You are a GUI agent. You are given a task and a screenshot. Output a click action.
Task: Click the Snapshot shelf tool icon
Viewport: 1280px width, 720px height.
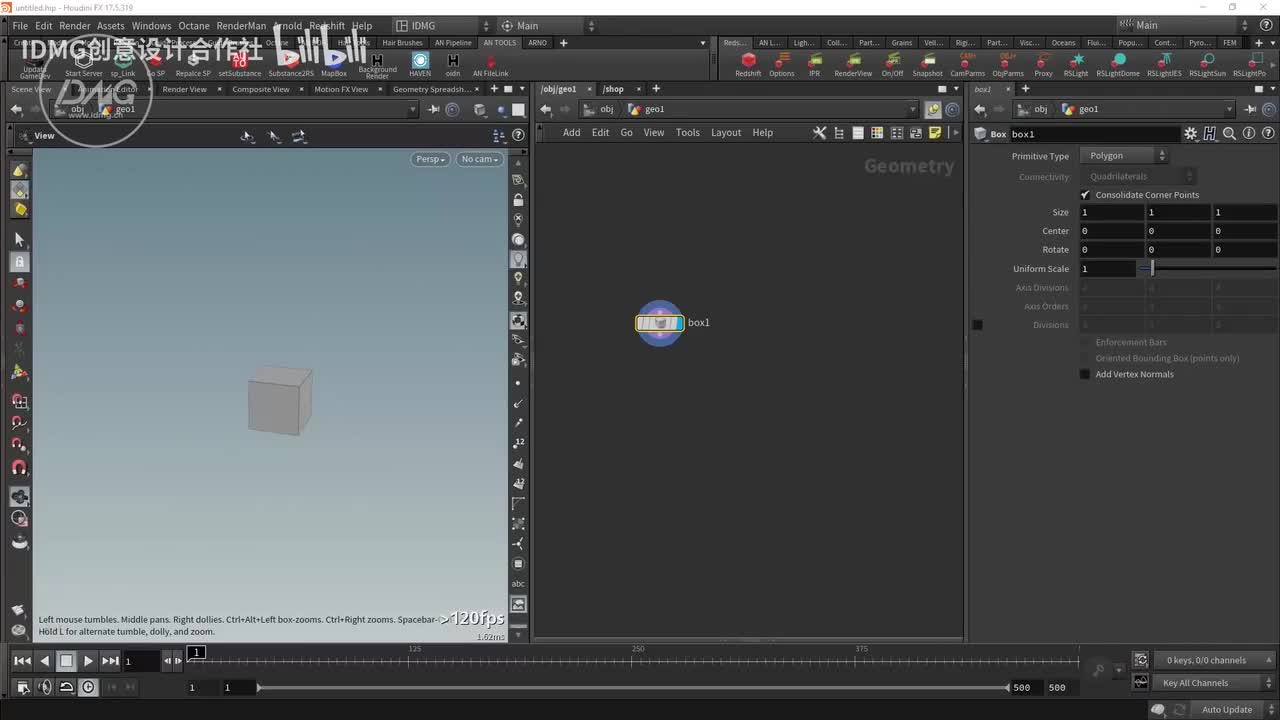(x=927, y=61)
